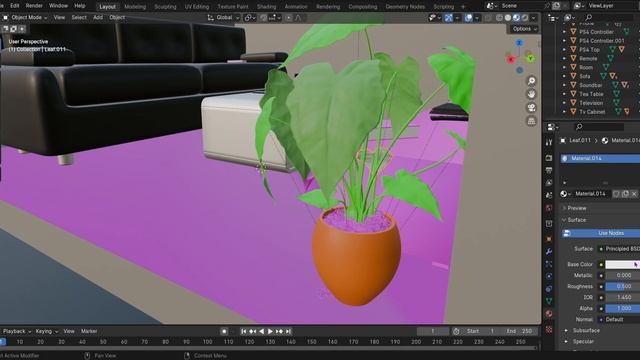Click the Z axis on navigation gizmo
Viewport: 640px width, 360px height.
(x=519, y=43)
